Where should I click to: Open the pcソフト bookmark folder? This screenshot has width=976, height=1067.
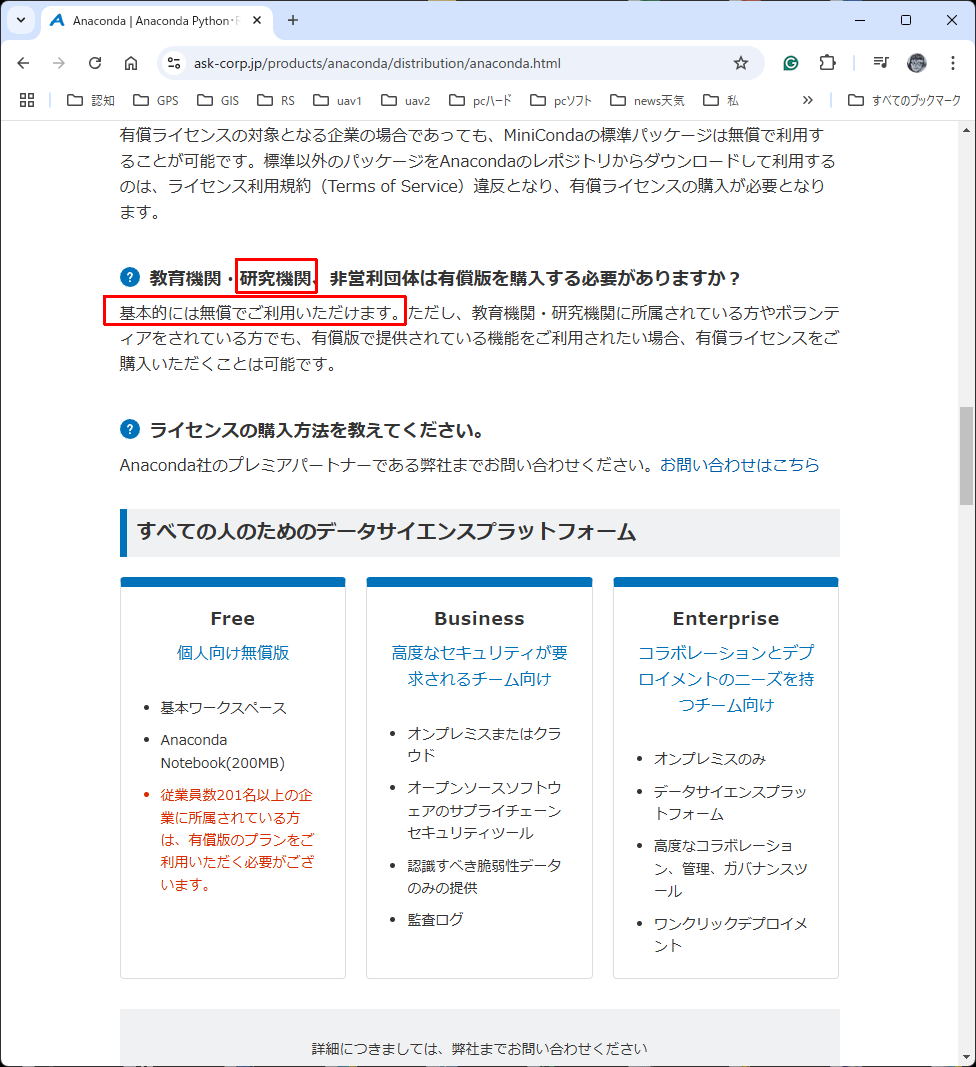[561, 101]
